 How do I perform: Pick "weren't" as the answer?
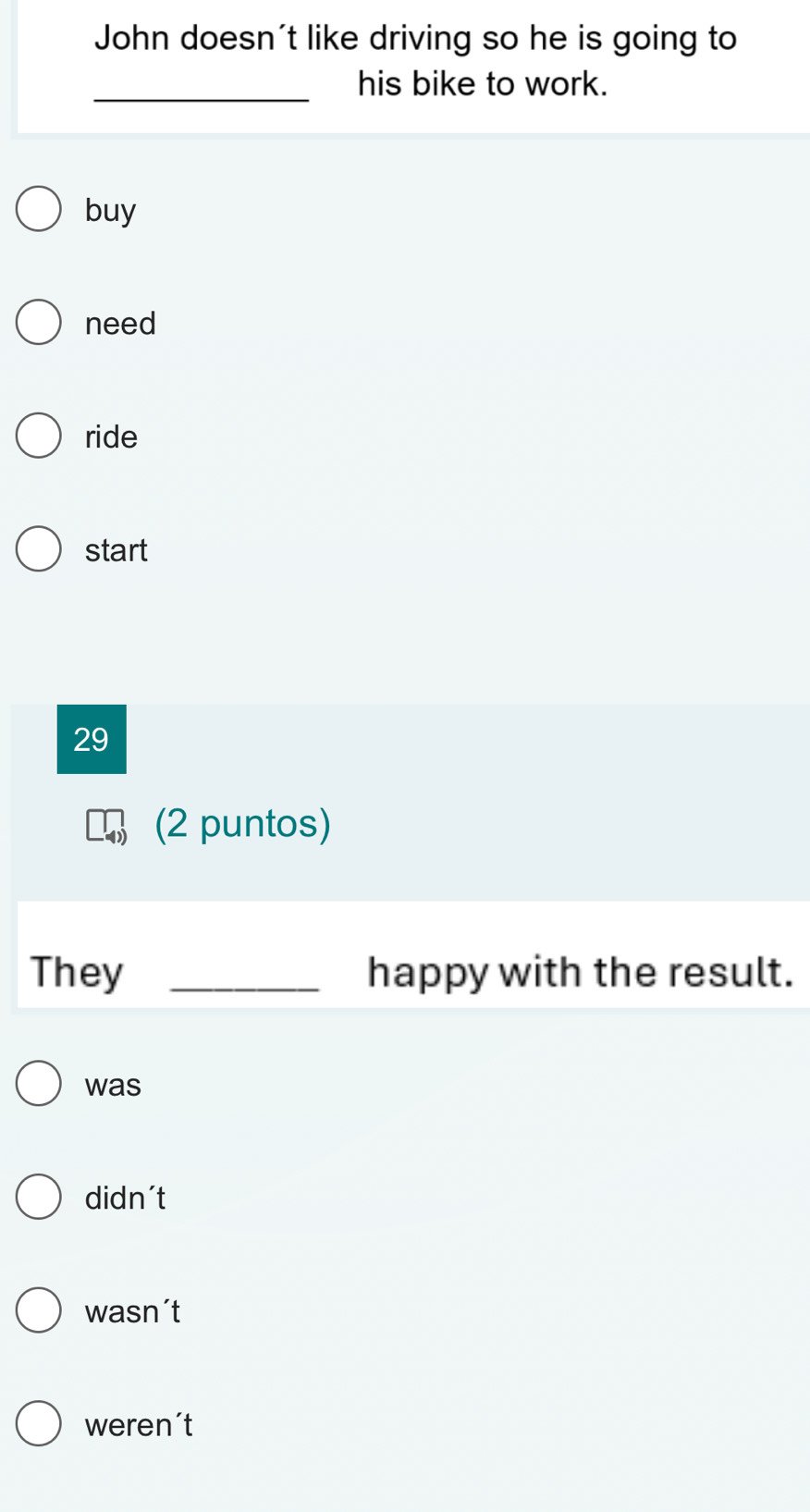38,1424
